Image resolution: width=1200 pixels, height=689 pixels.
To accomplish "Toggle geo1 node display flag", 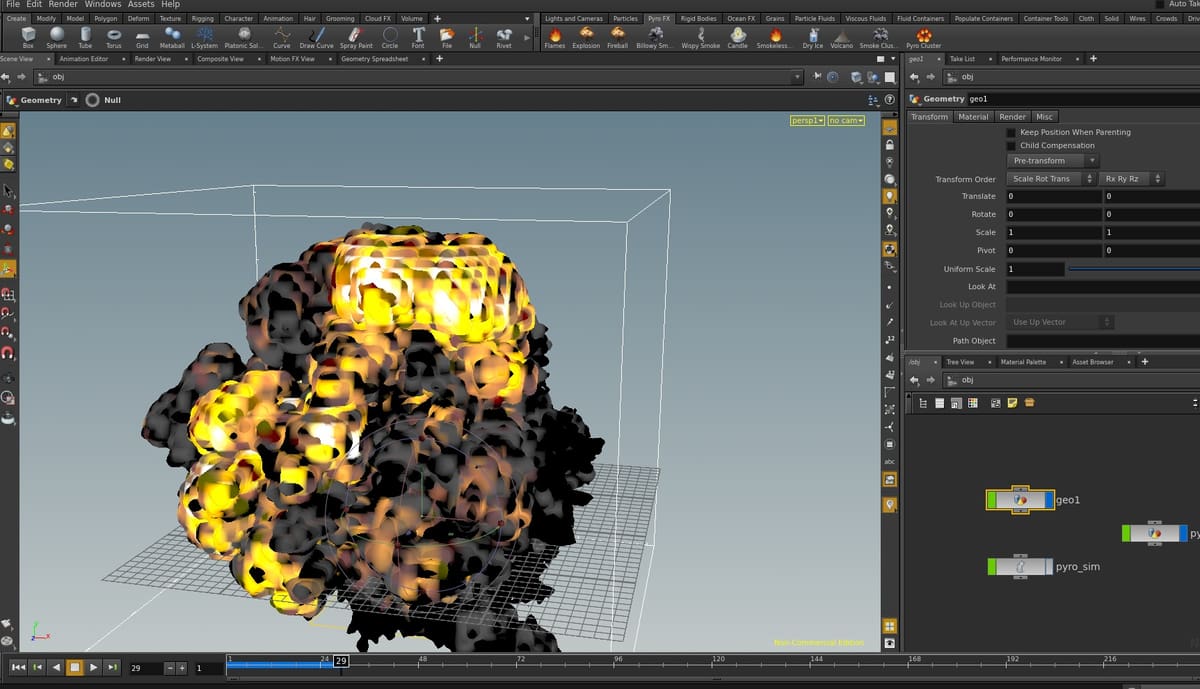I will tap(1048, 499).
